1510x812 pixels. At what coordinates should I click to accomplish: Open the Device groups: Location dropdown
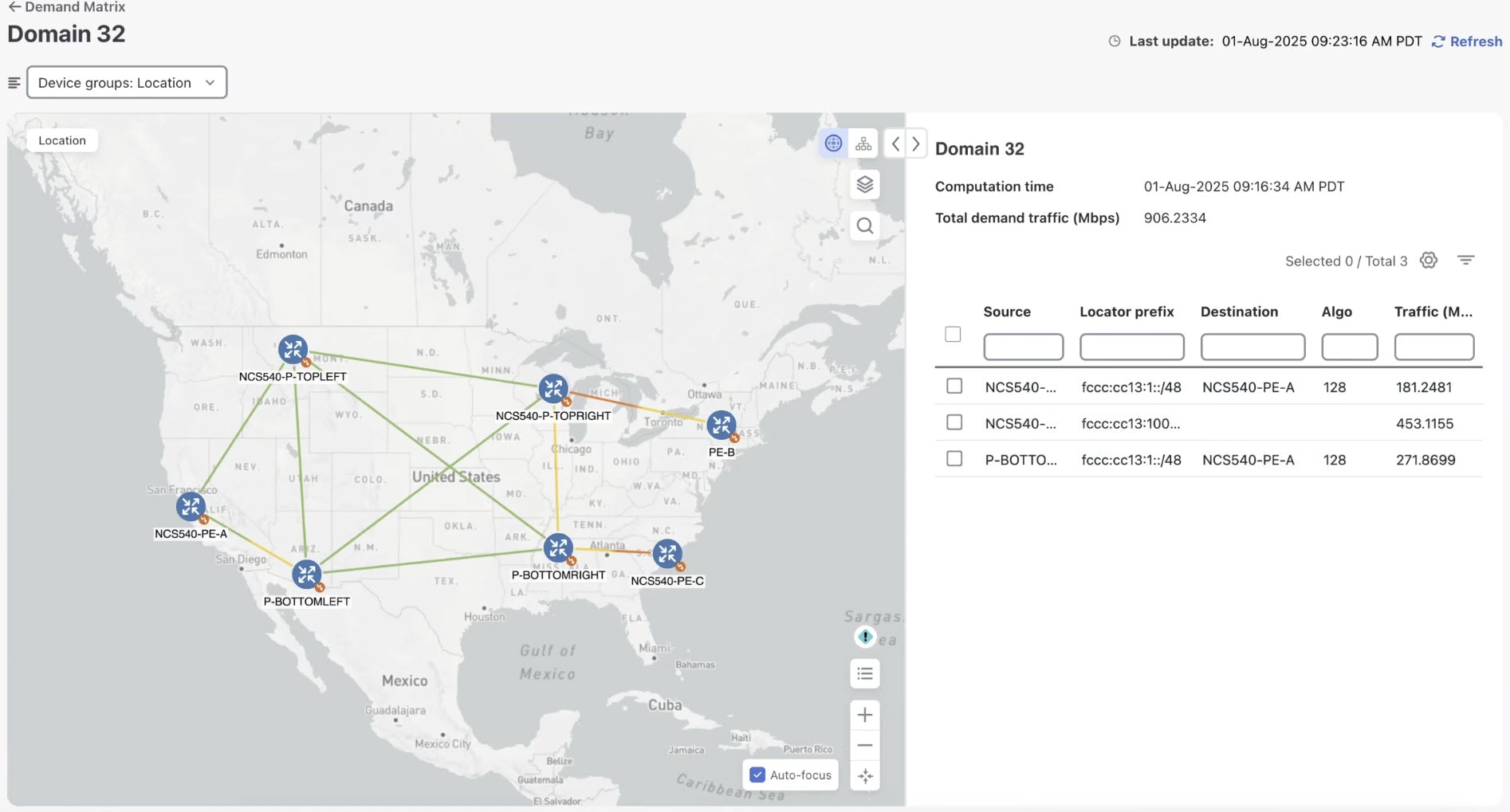pos(127,83)
